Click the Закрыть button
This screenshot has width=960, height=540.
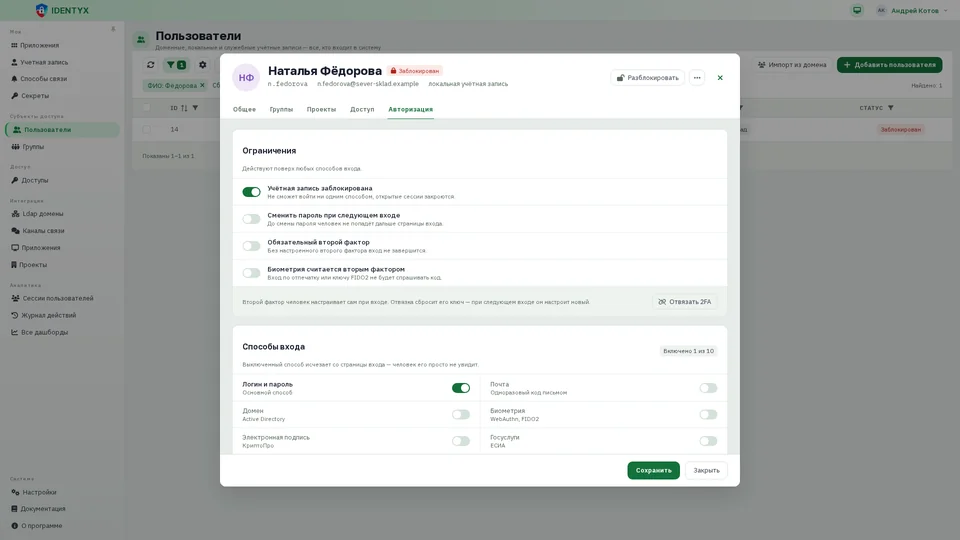click(x=706, y=470)
